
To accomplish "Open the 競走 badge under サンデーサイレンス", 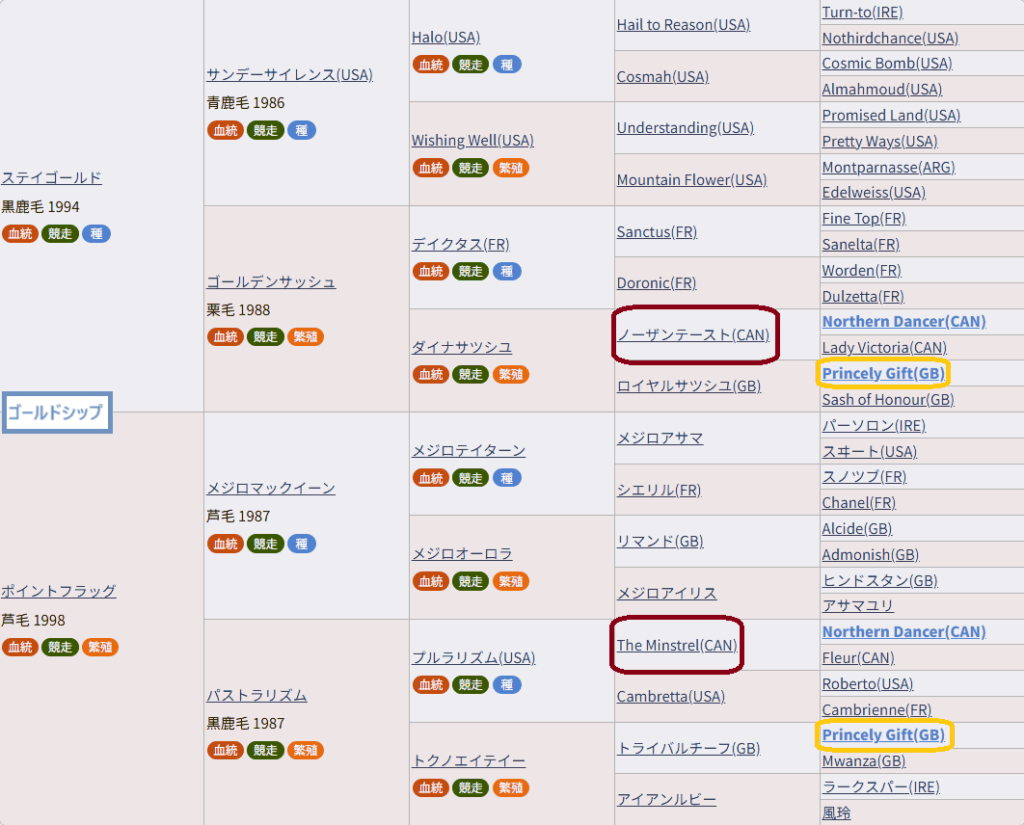I will (265, 130).
